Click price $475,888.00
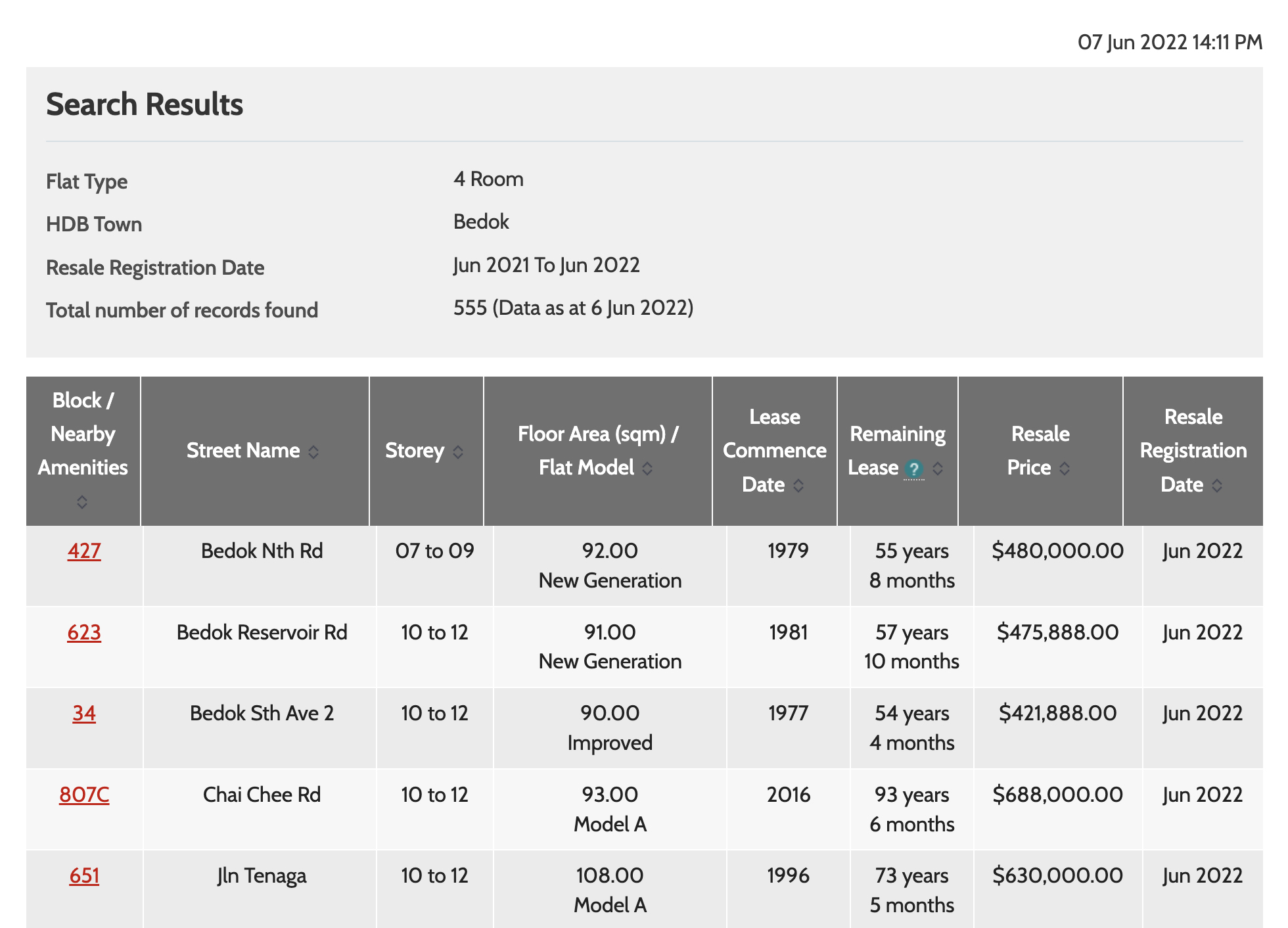The image size is (1288, 928). click(1057, 632)
